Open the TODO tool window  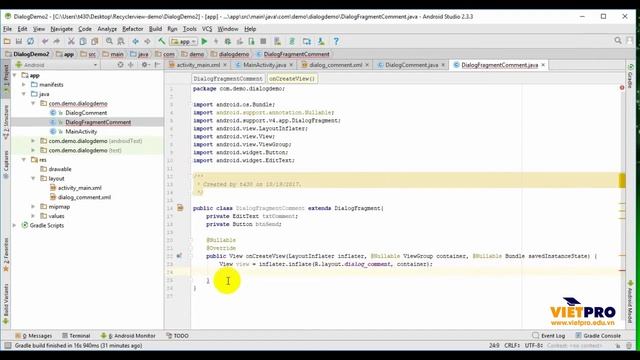pos(178,336)
